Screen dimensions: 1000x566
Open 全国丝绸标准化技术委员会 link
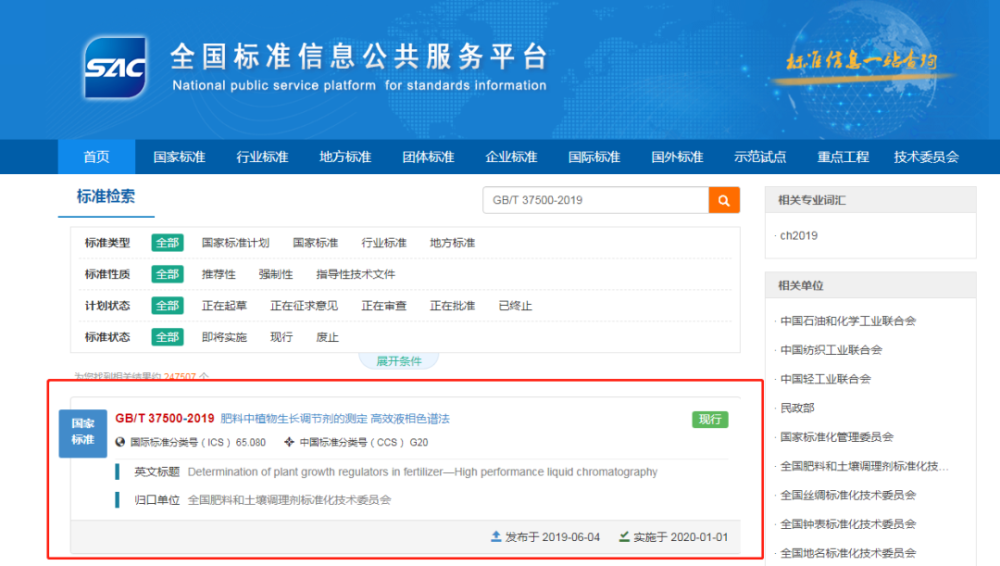[848, 495]
